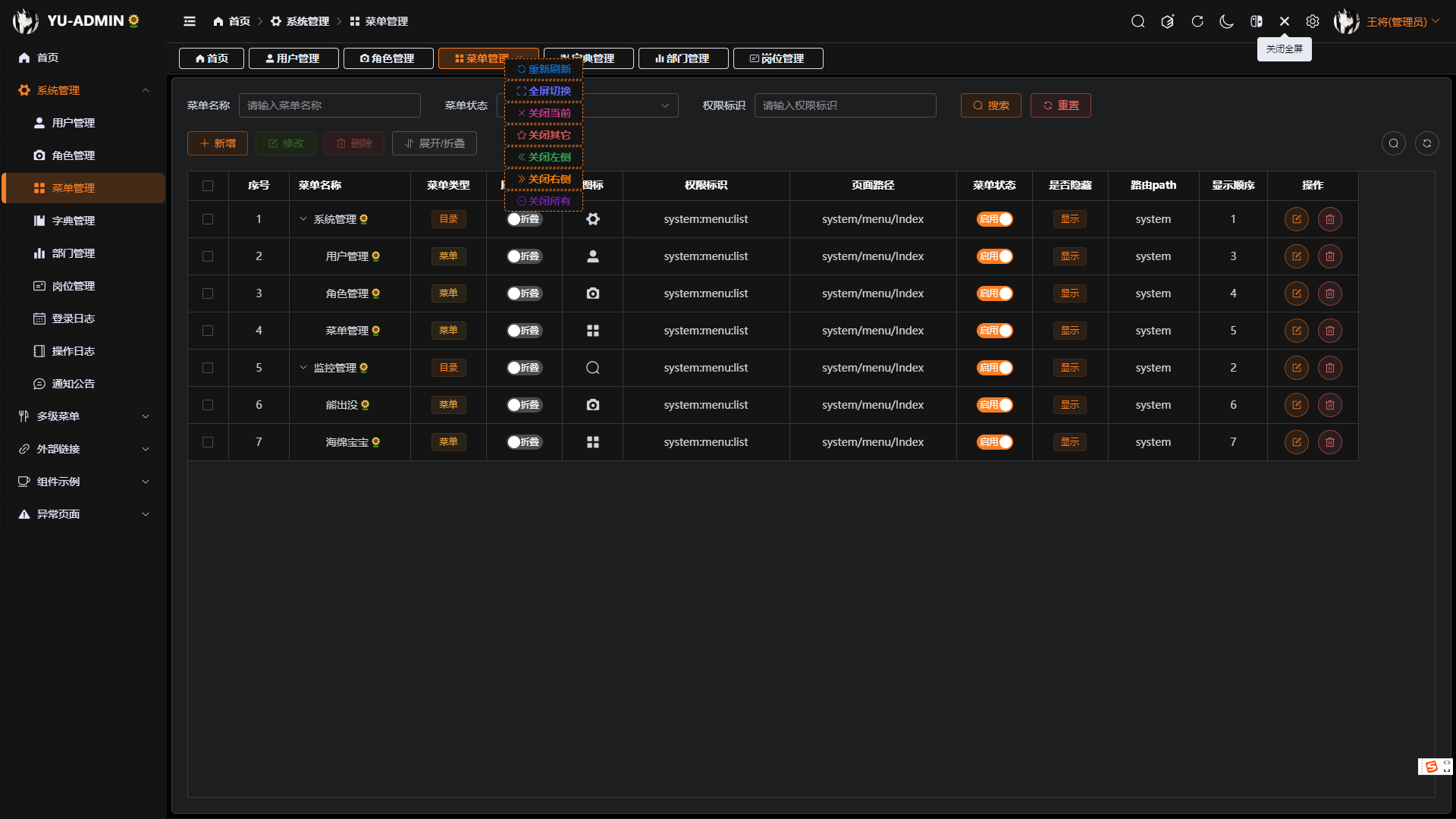Screen dimensions: 1456x819
Task: Click the table refresh icon above the 操作 column
Action: point(1428,143)
